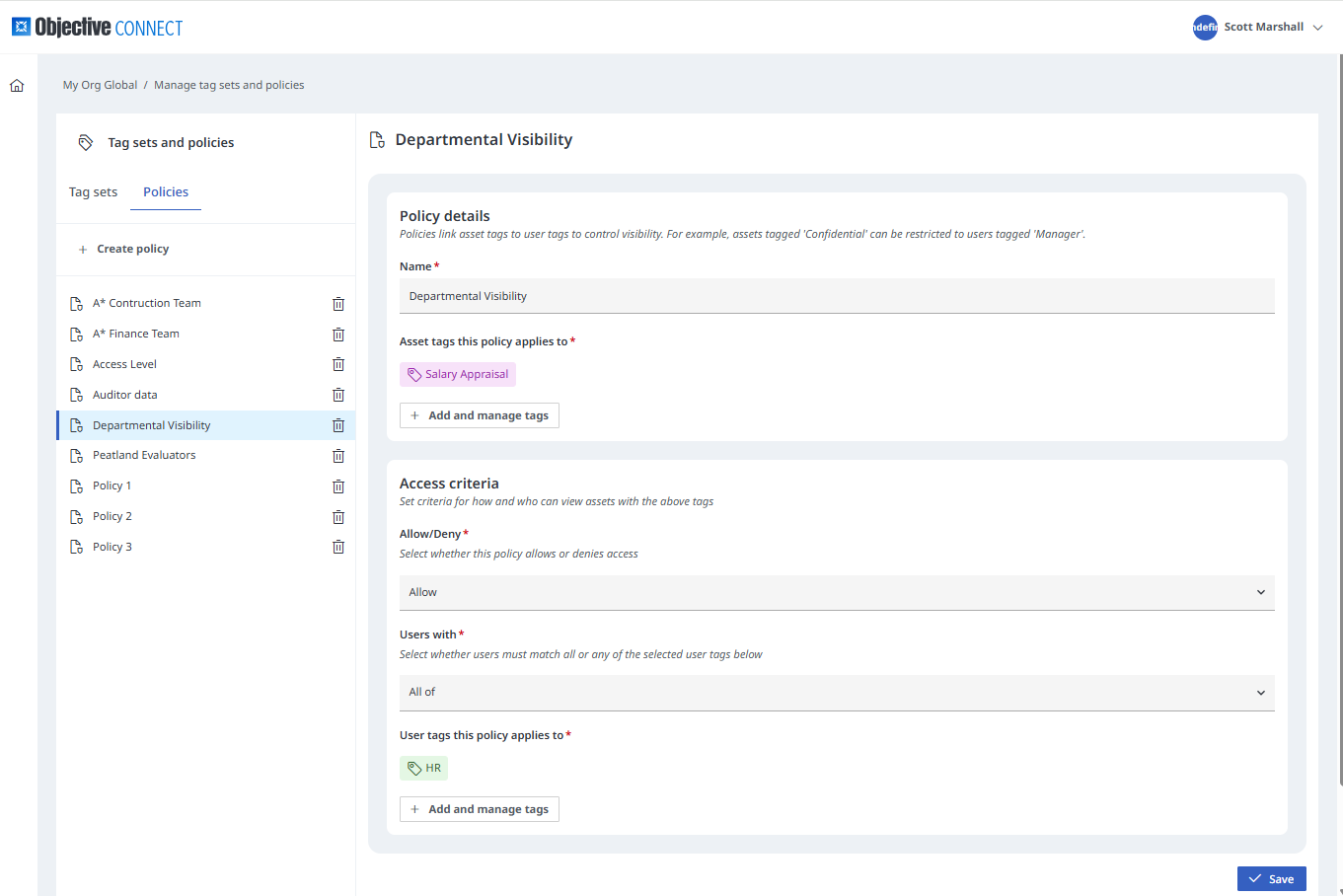Open the Allow/Deny dropdown
This screenshot has width=1343, height=896.
[836, 592]
